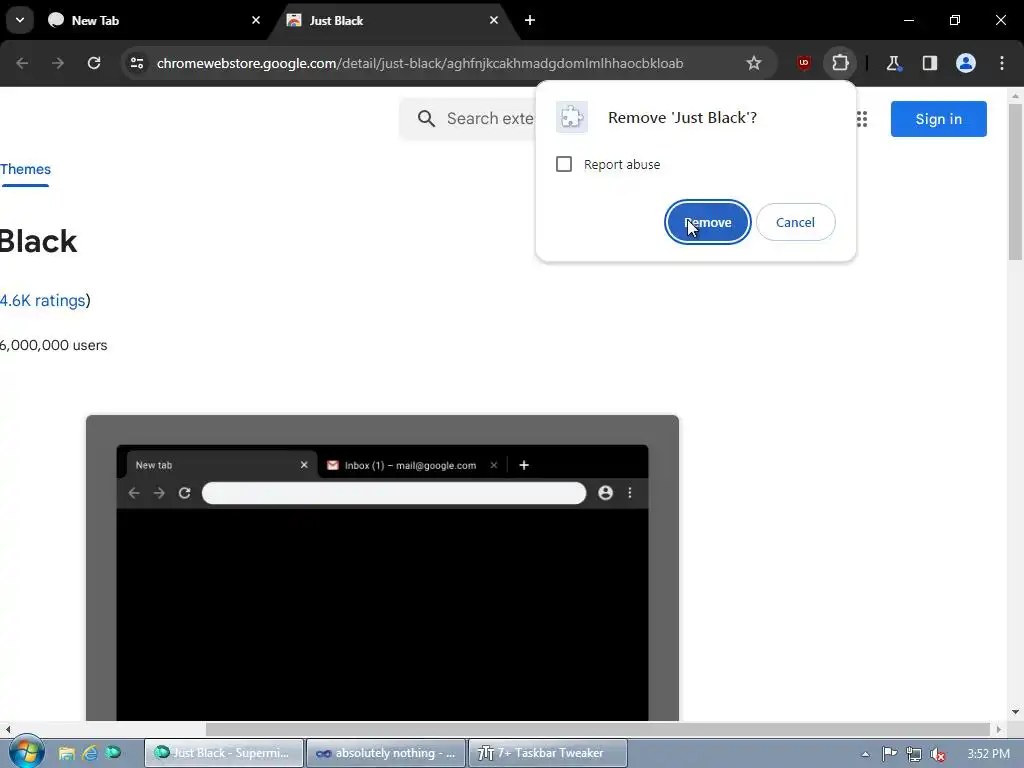Click the 3:52 PM clock
Viewport: 1024px width, 768px height.
pos(988,754)
